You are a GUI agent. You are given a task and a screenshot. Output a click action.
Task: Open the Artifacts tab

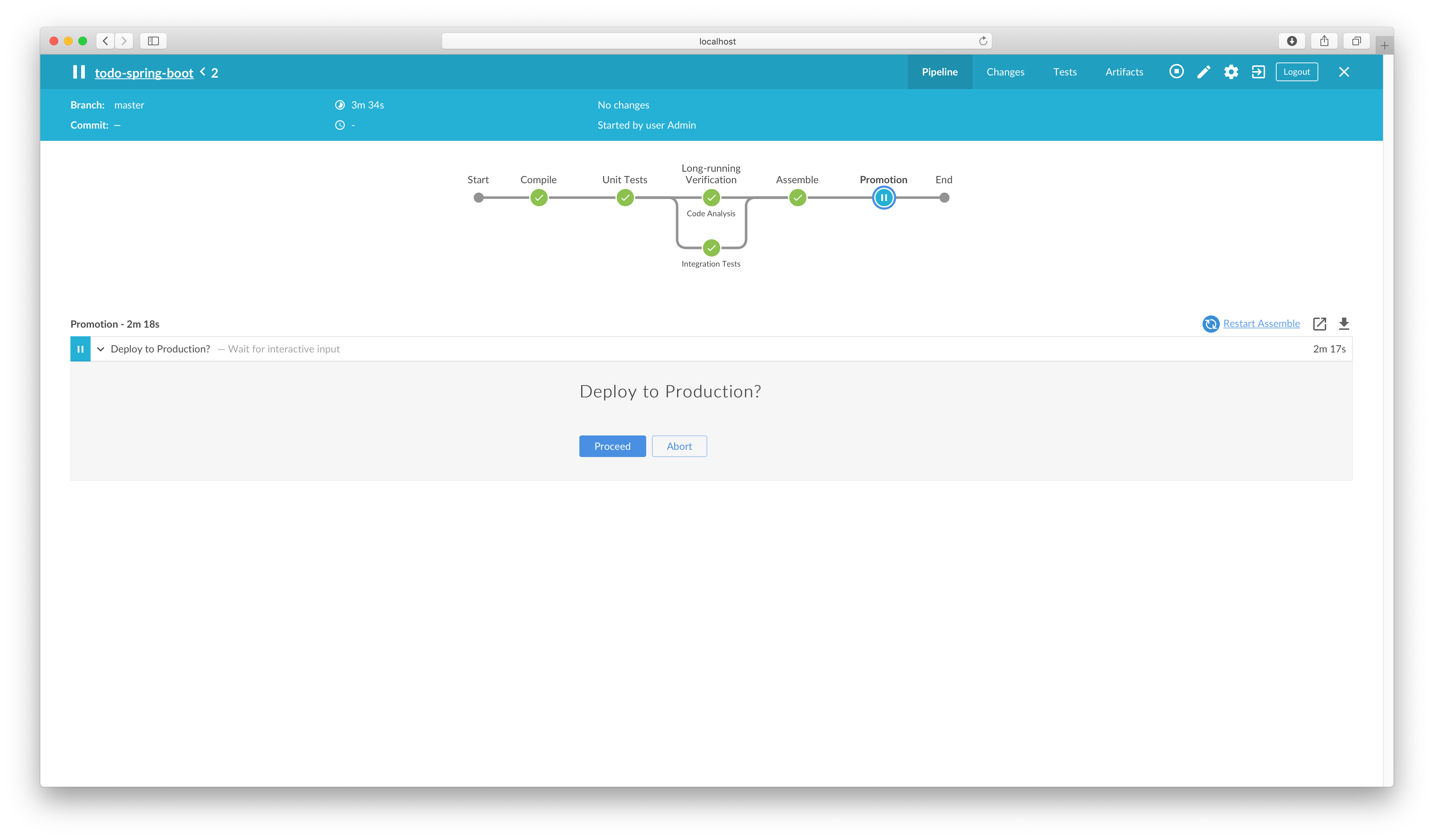point(1124,71)
